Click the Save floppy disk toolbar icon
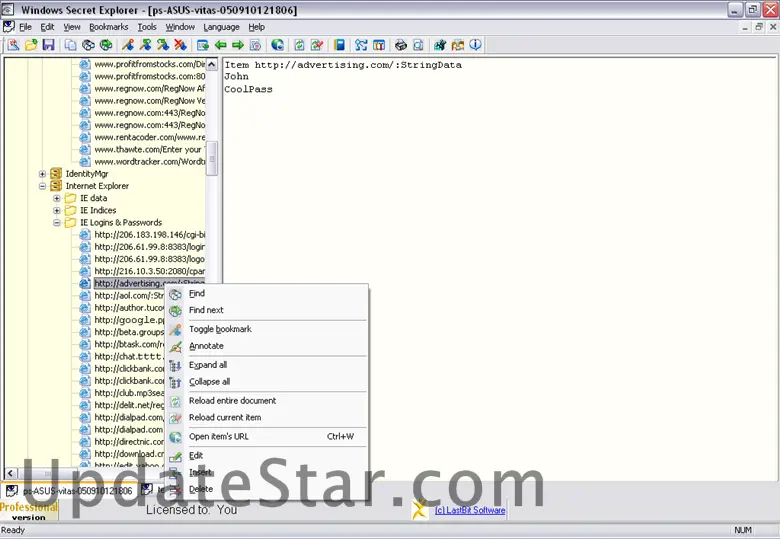Viewport: 780px width, 539px height. click(48, 45)
